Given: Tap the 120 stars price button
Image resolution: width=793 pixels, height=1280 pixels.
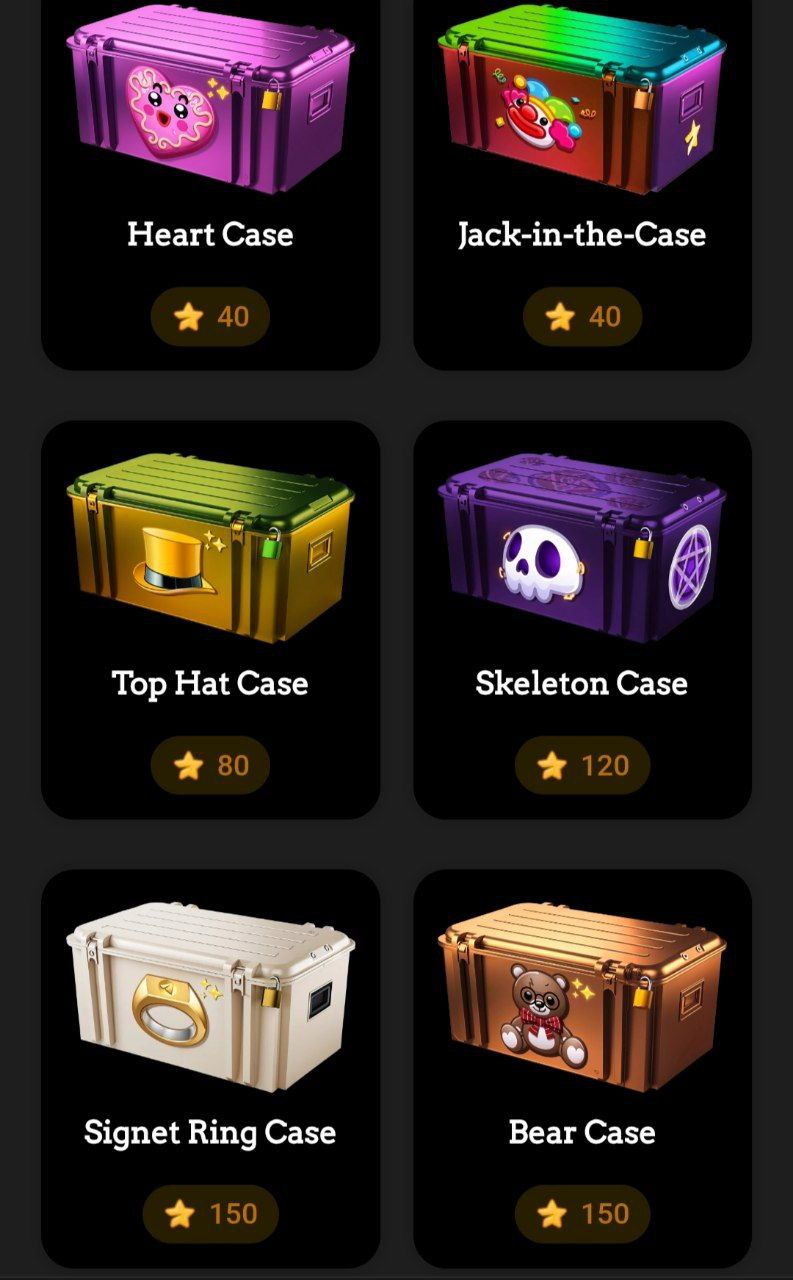Looking at the screenshot, I should coord(582,766).
